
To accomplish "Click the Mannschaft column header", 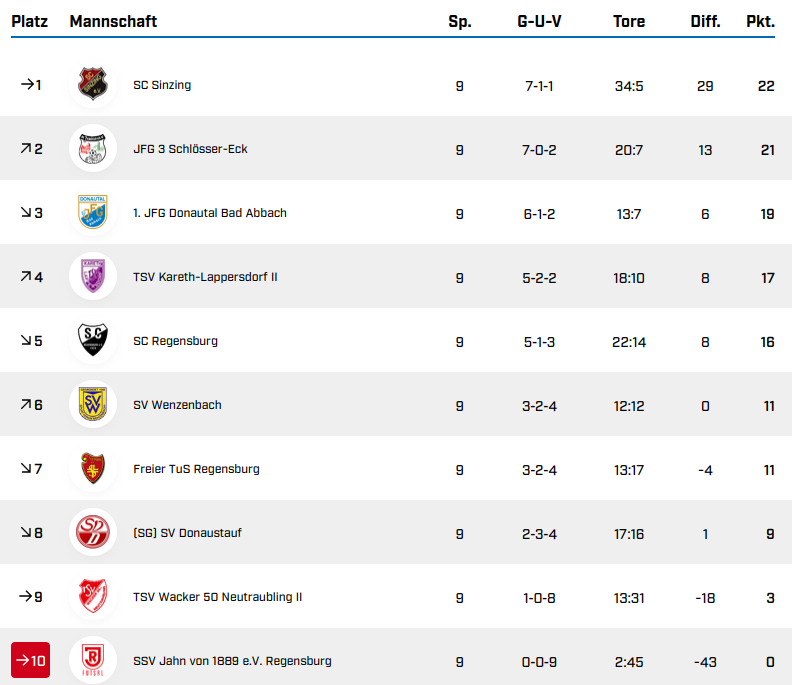I will pos(113,21).
